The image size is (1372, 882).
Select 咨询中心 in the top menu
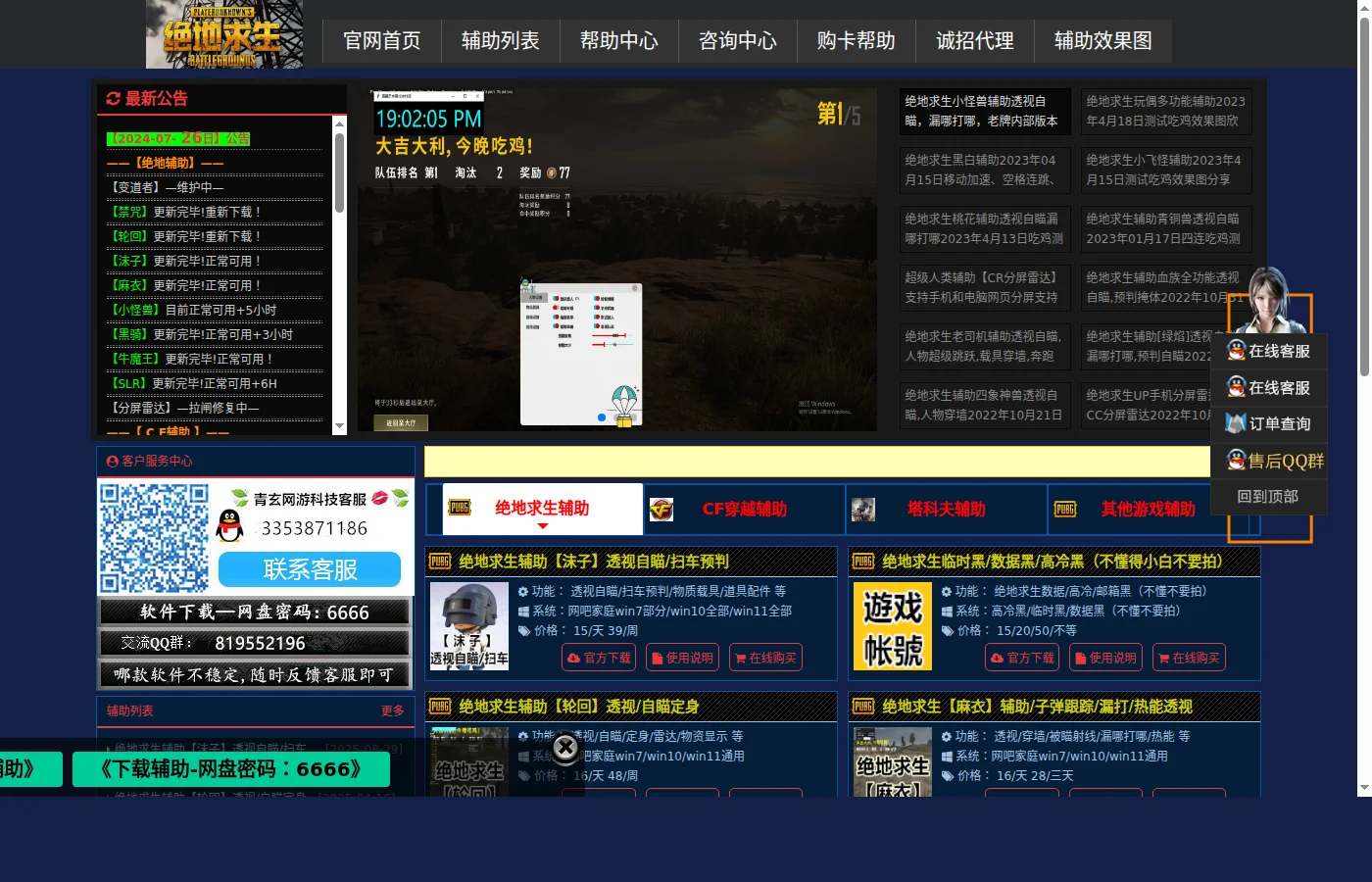coord(738,41)
